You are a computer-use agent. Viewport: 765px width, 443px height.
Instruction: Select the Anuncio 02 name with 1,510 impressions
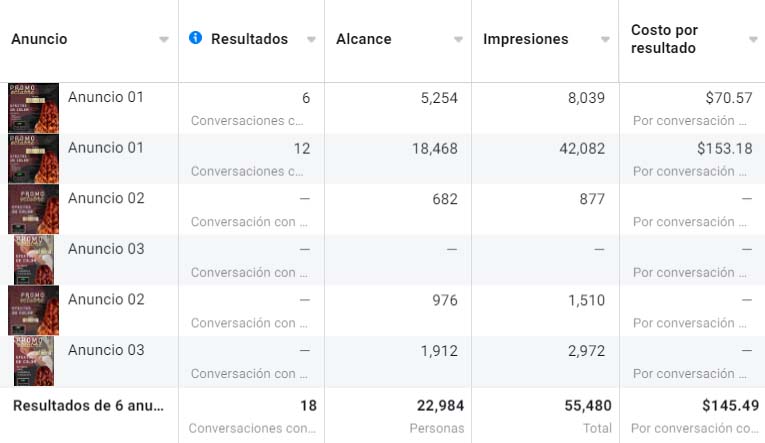(106, 299)
